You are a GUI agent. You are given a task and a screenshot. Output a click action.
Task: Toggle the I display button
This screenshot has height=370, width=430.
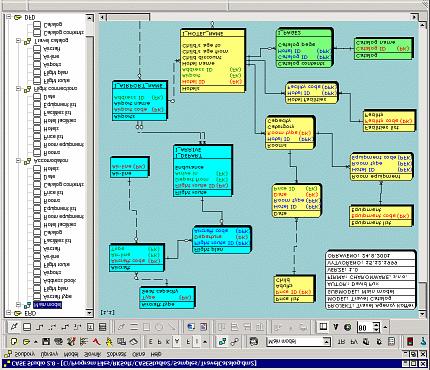pyautogui.click(x=197, y=342)
